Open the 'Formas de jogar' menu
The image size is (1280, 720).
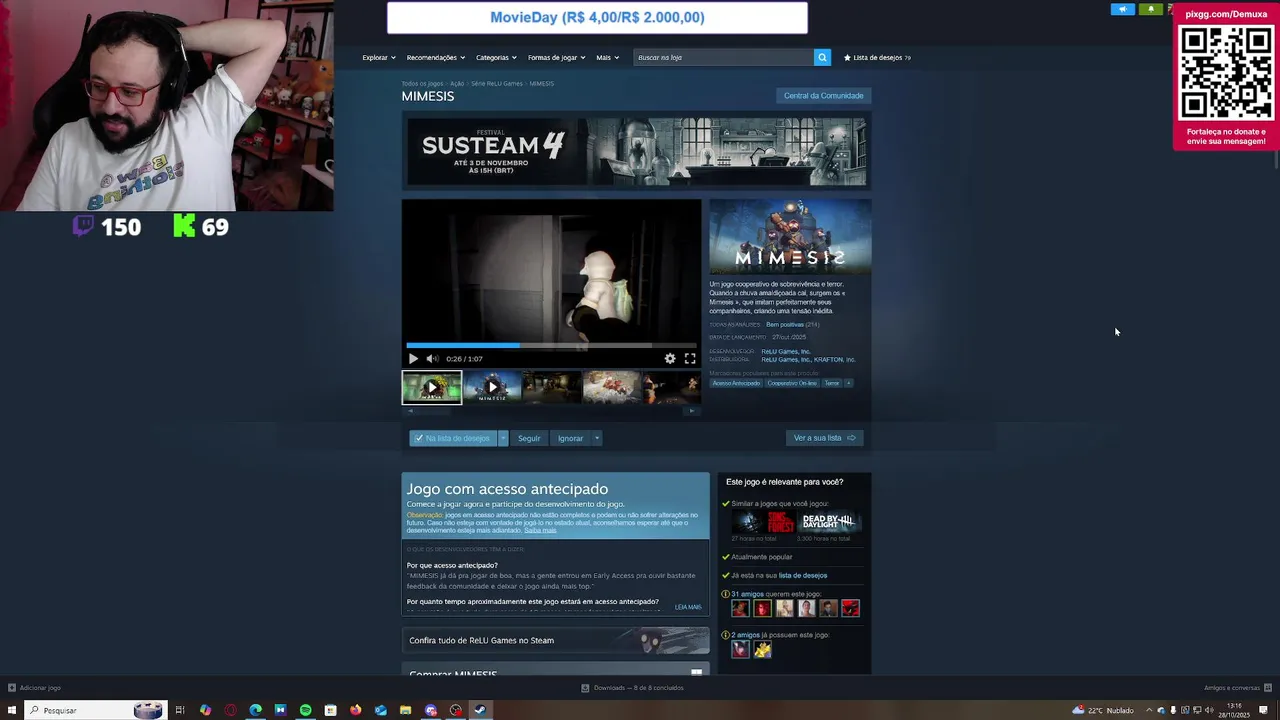pos(556,58)
